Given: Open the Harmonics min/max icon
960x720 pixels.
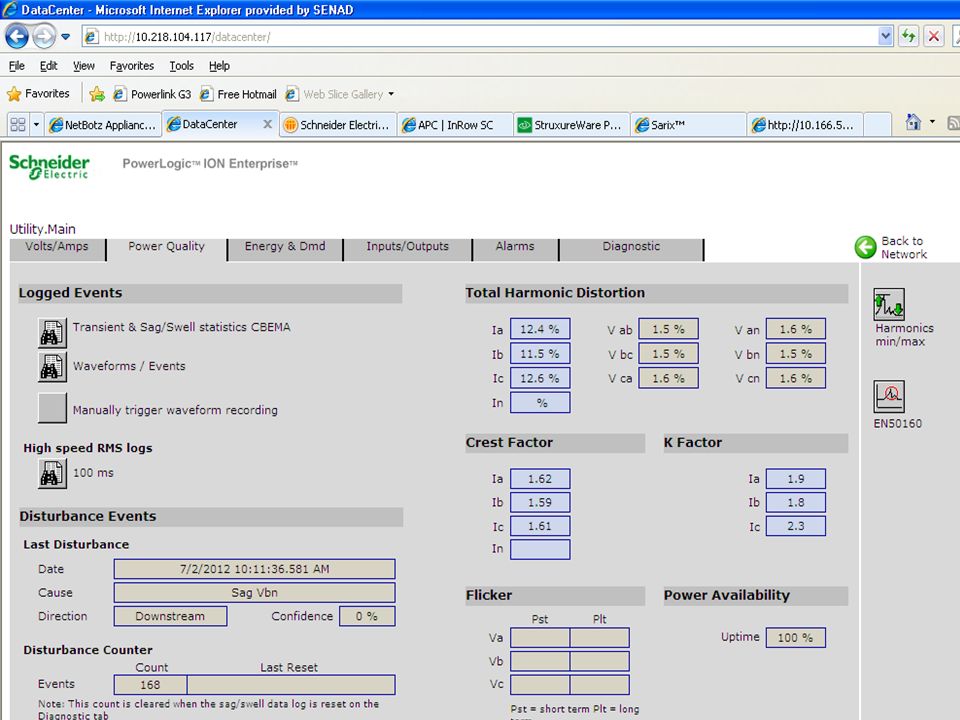Looking at the screenshot, I should (x=888, y=304).
